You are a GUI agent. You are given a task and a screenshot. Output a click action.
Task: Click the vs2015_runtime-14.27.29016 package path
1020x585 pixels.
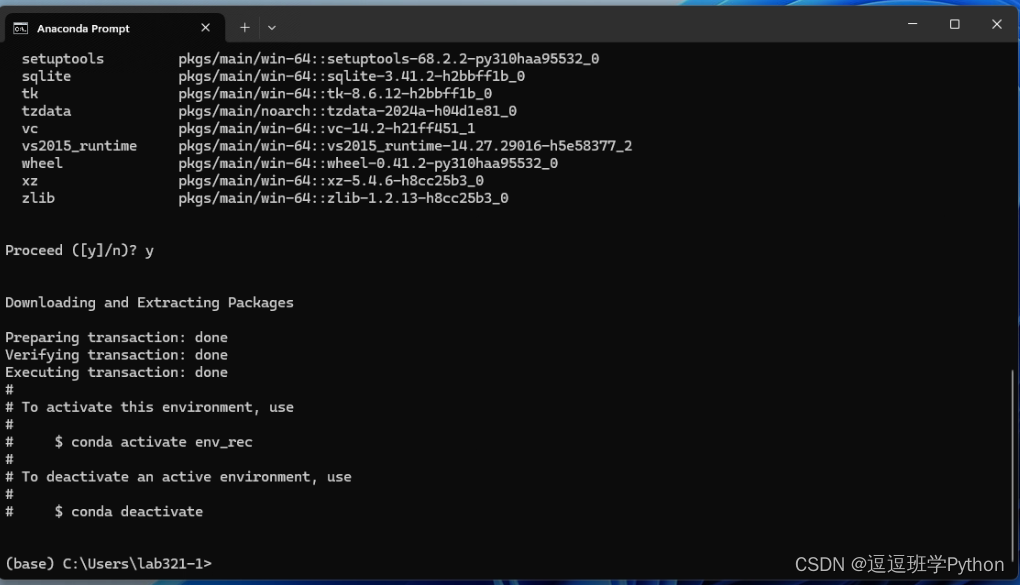(405, 146)
